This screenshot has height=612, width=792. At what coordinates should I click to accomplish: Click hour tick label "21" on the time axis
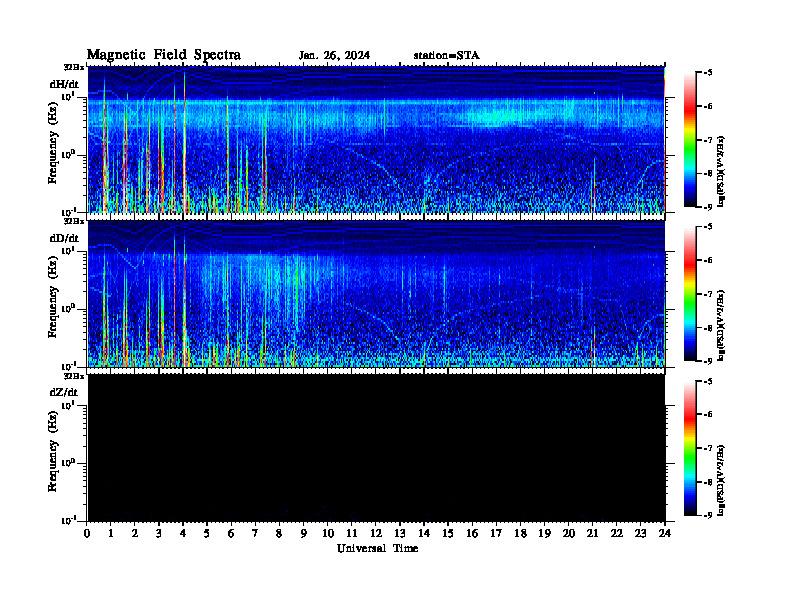(x=592, y=534)
